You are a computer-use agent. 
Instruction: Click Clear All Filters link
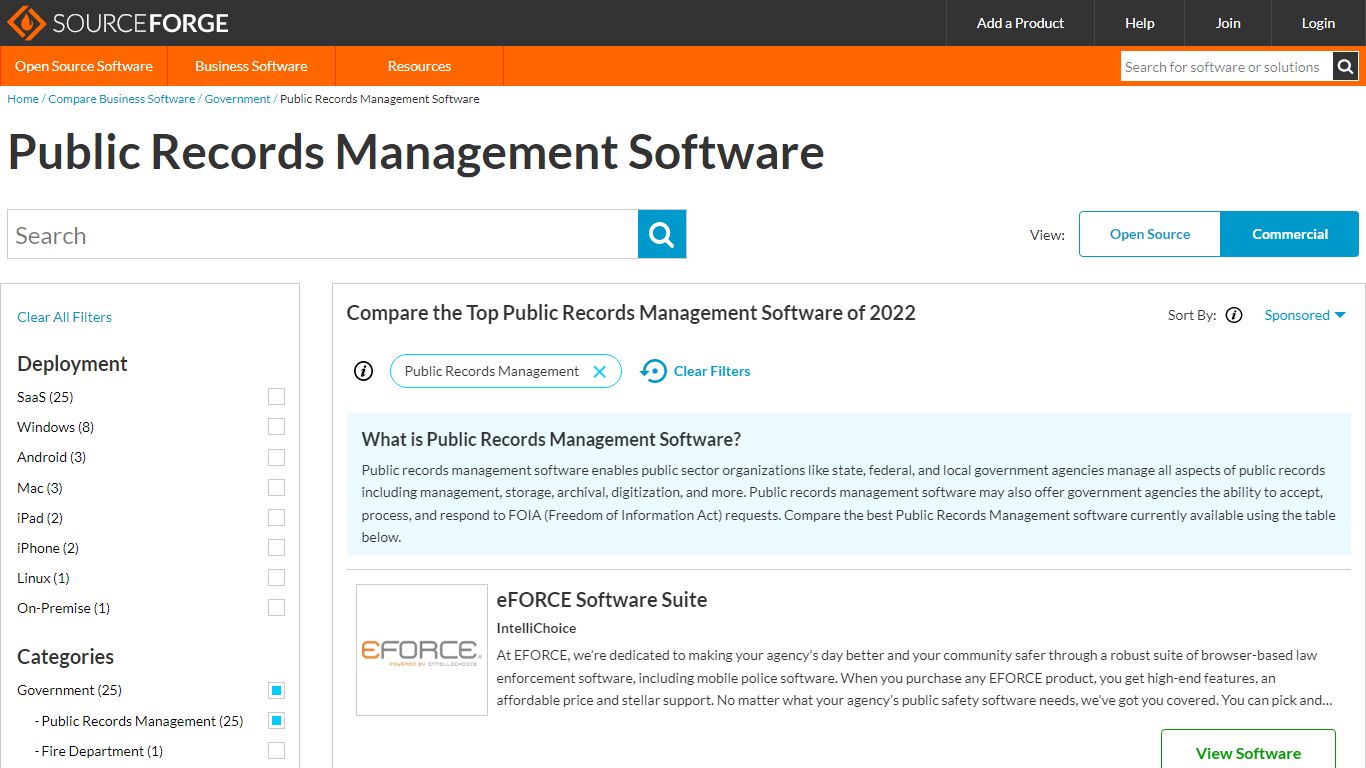64,317
